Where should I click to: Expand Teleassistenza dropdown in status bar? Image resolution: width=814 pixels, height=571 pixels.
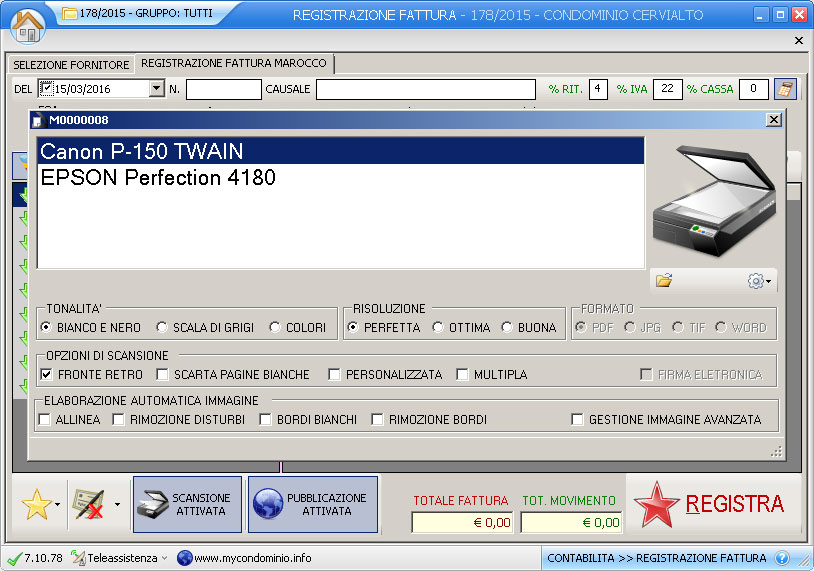(x=165, y=558)
